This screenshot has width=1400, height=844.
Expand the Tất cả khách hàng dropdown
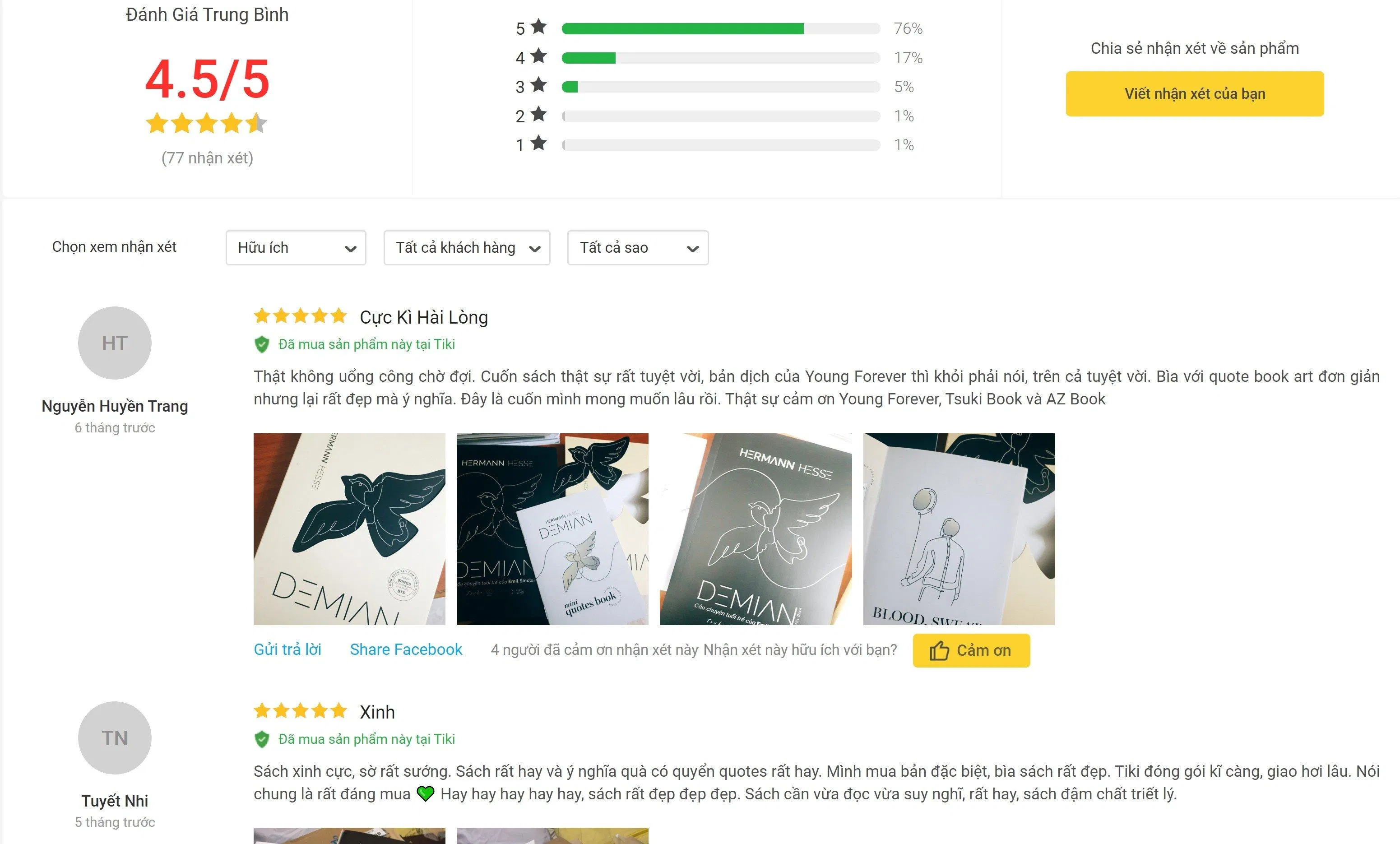pyautogui.click(x=467, y=248)
